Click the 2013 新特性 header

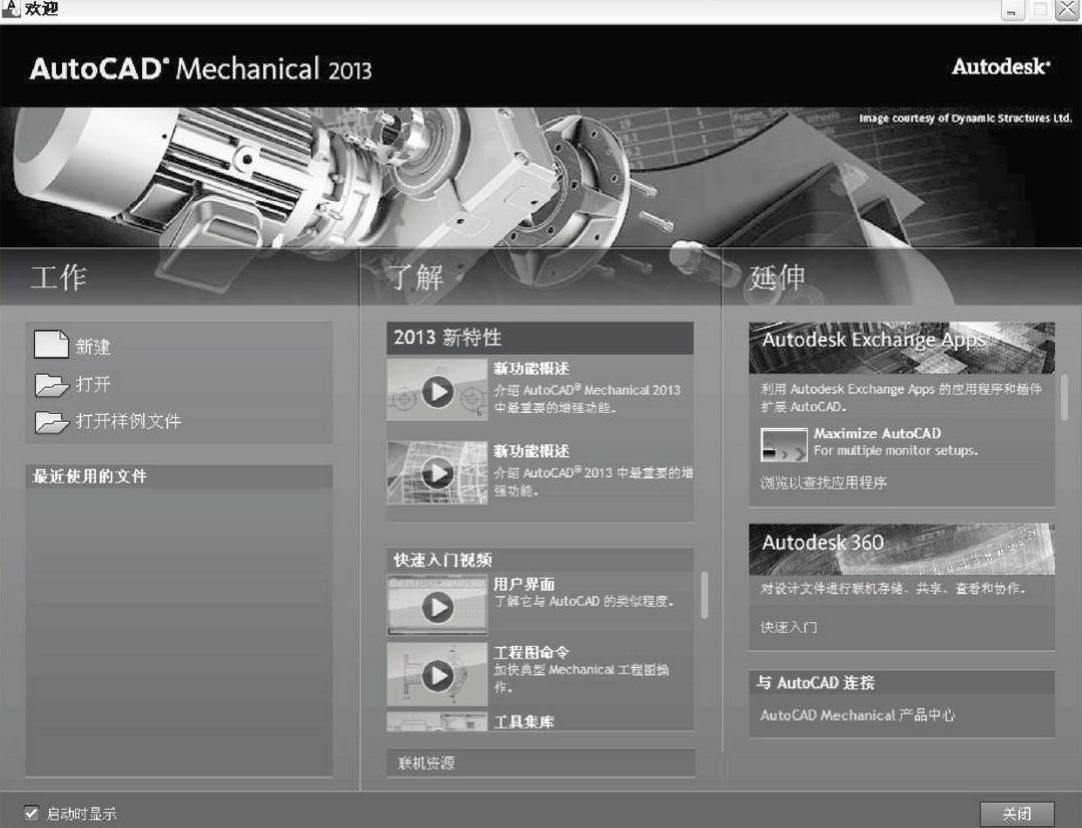(540, 338)
